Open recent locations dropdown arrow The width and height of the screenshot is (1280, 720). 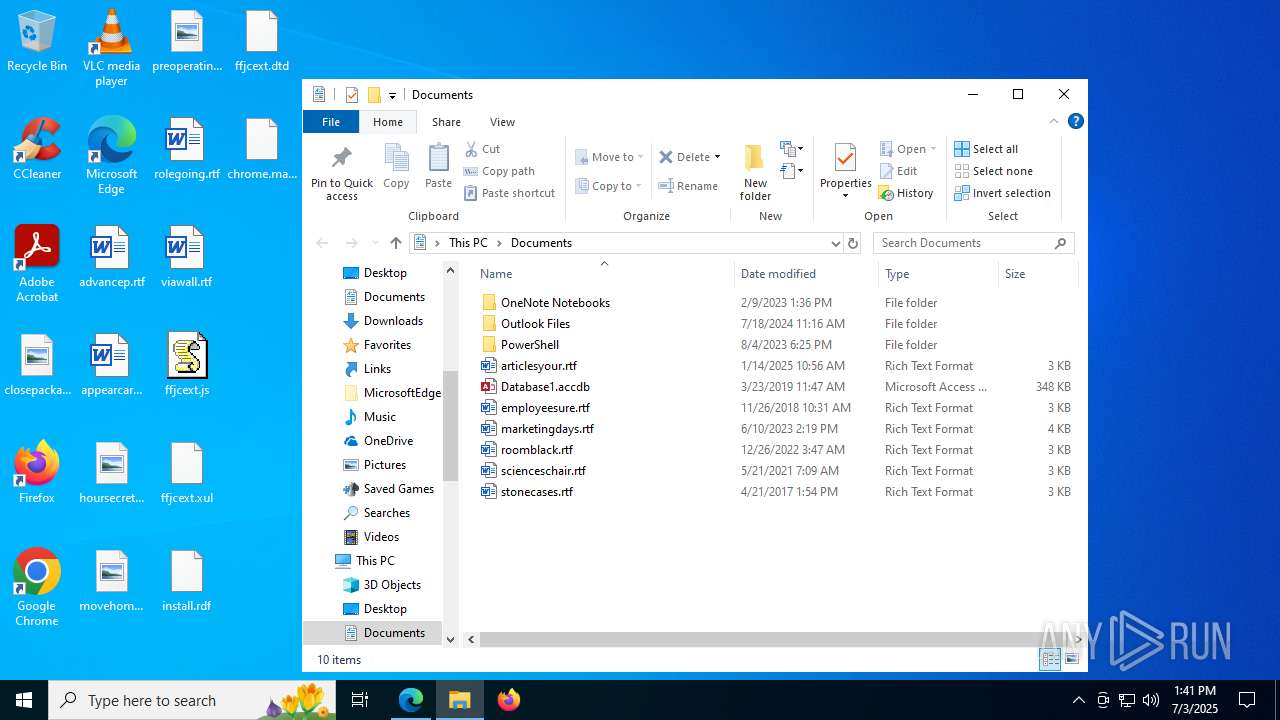(x=375, y=243)
